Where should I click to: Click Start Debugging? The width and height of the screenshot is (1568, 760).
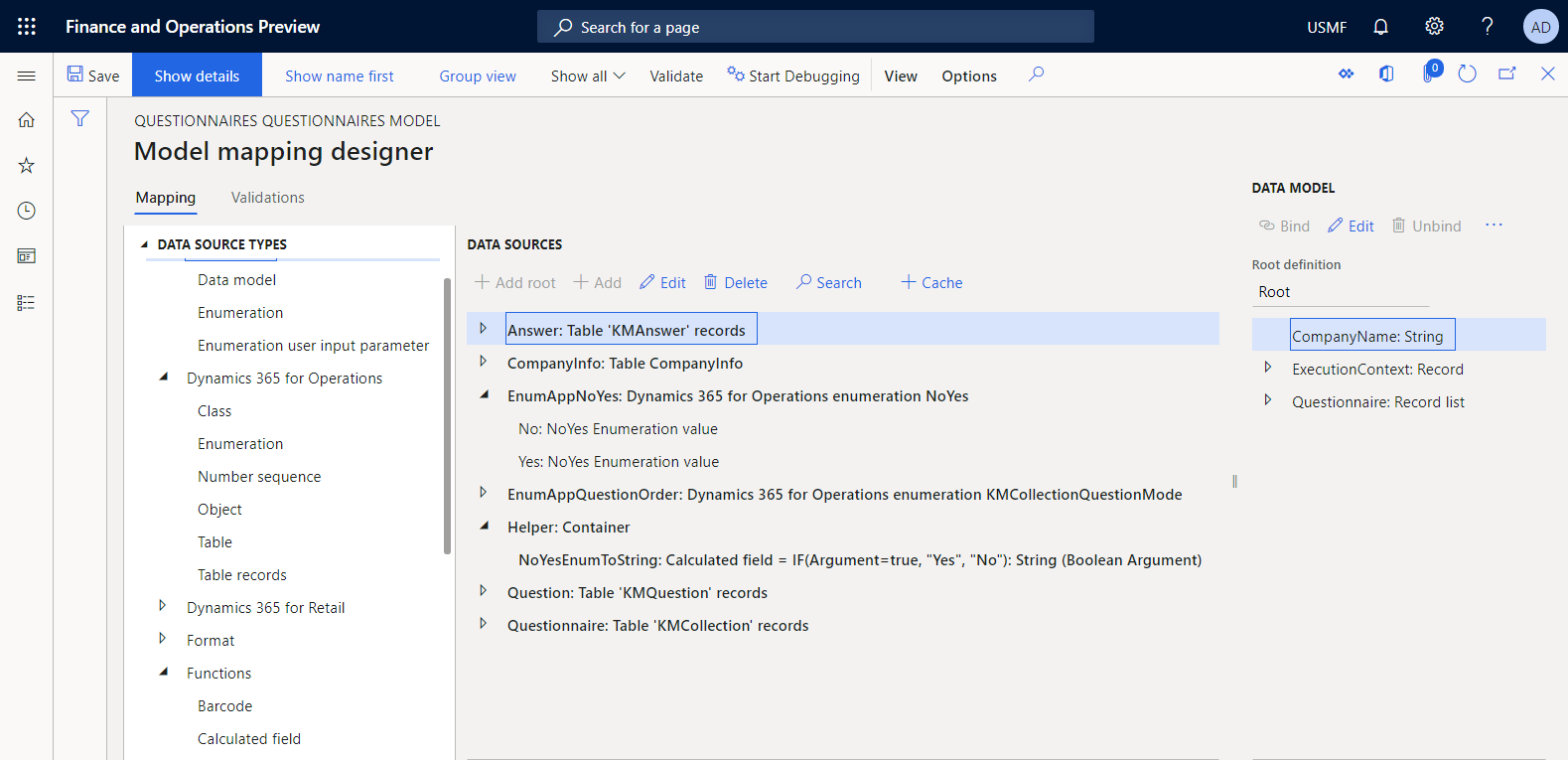coord(793,76)
